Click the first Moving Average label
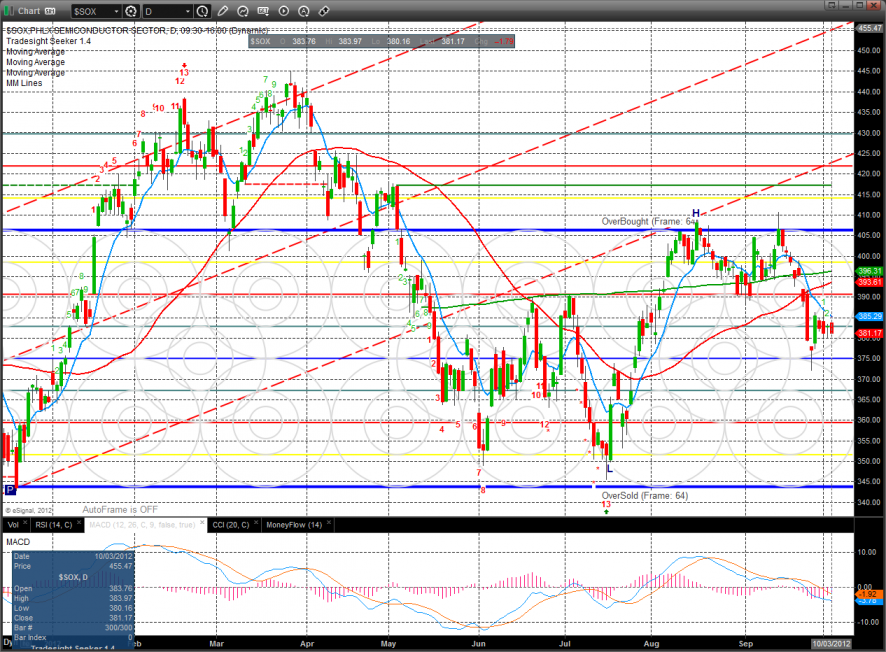 [x=36, y=51]
